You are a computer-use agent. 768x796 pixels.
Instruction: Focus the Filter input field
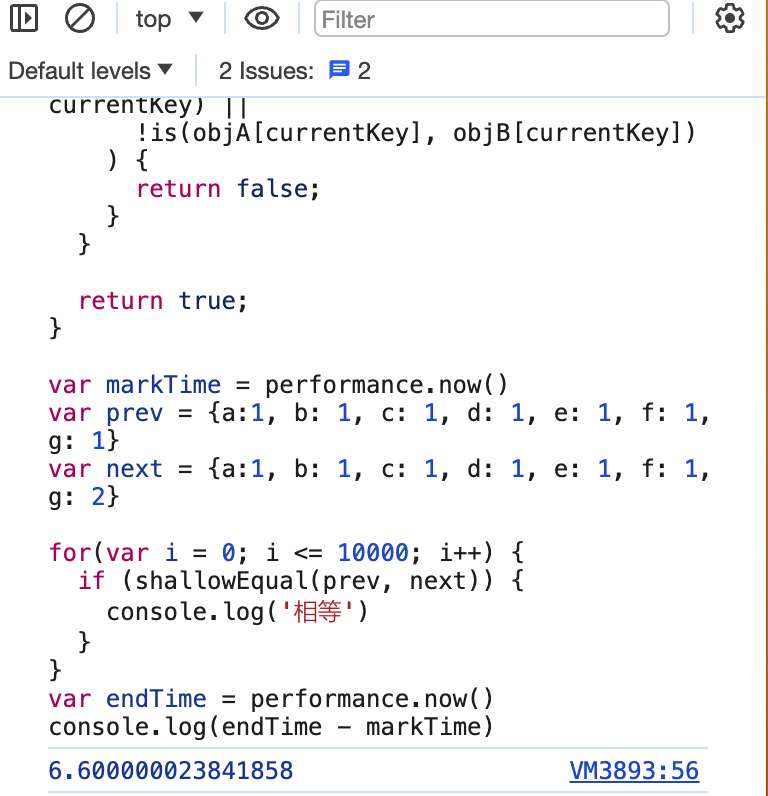click(491, 19)
